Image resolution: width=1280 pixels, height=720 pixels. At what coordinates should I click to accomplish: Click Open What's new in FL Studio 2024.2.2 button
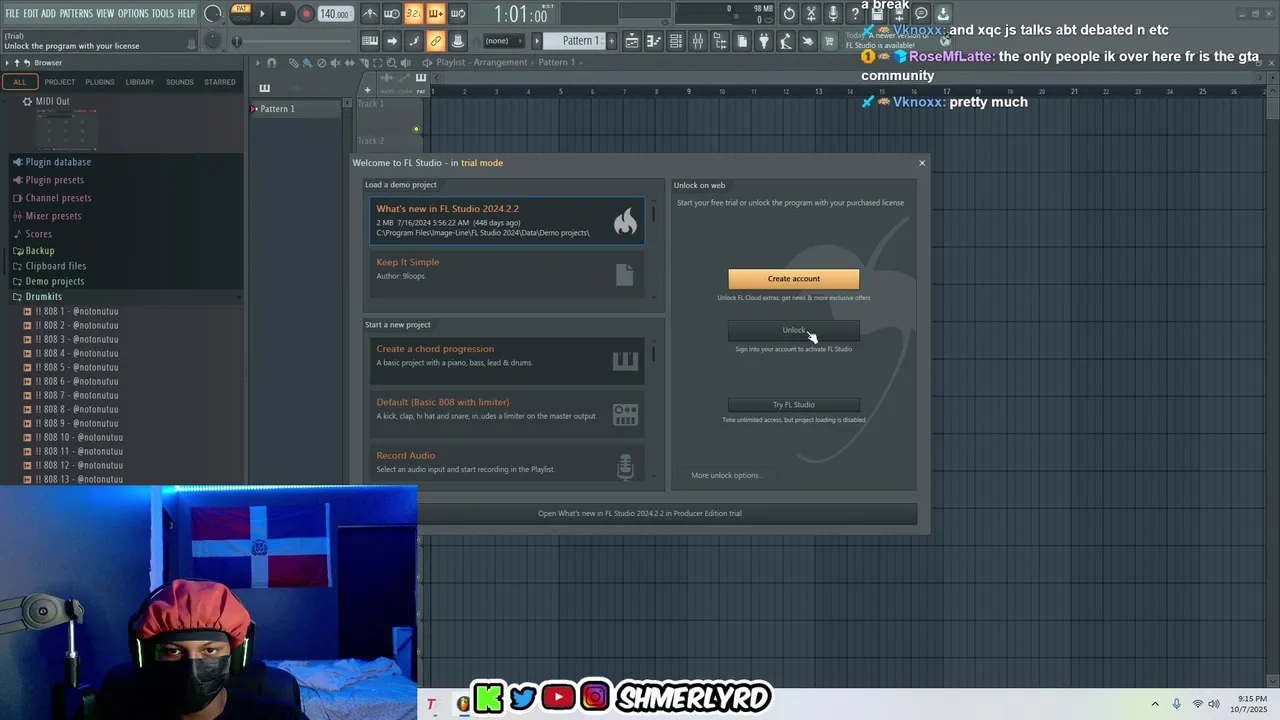(x=640, y=513)
